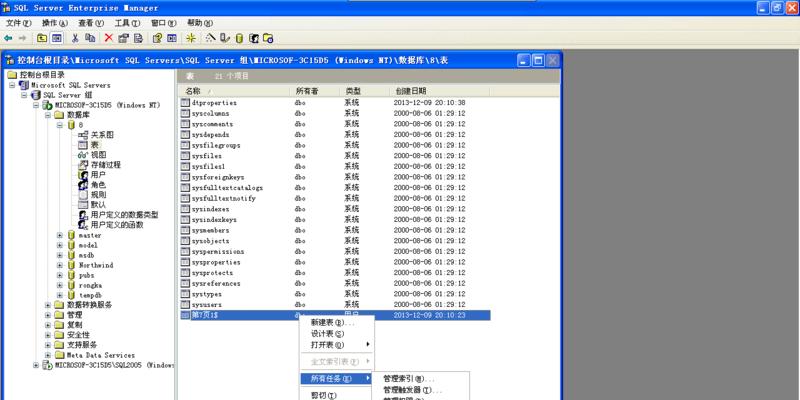
Task: Select 用户定义的数据类型 tree node
Action: pos(124,215)
